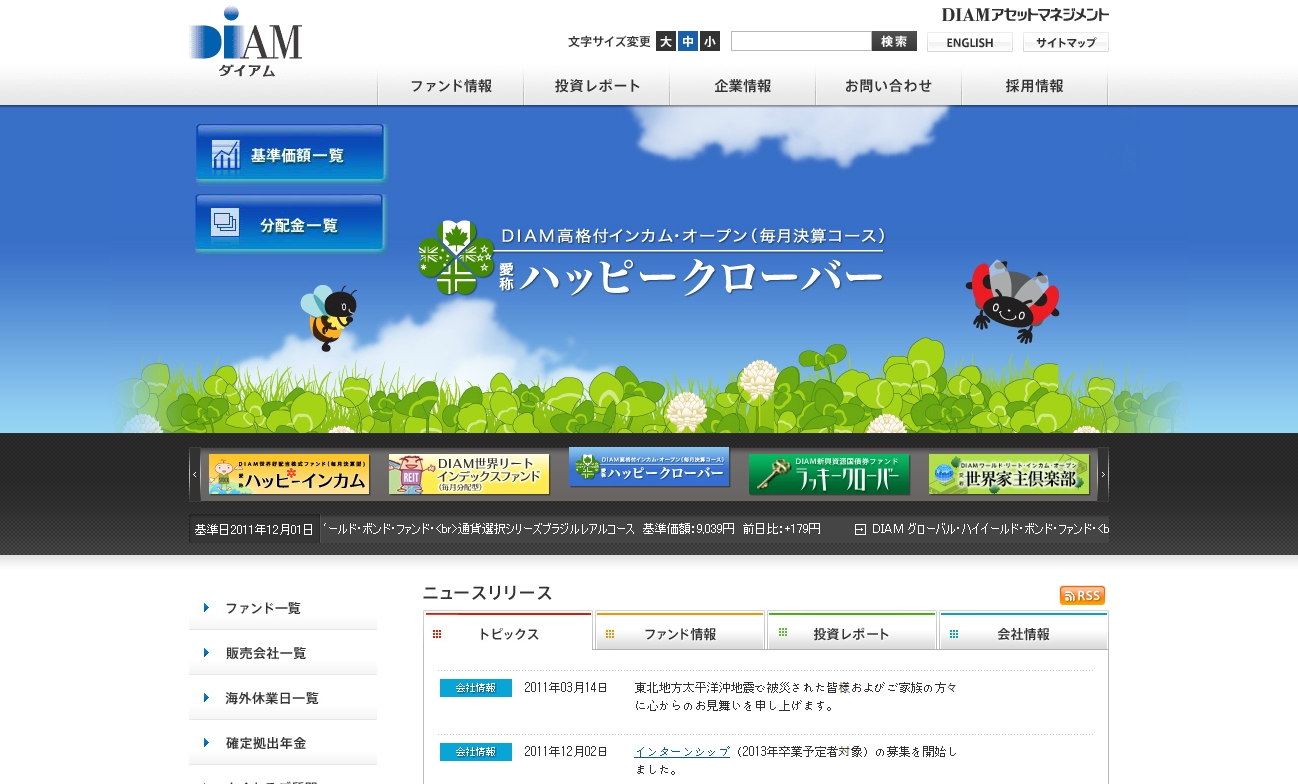
Task: Set text size to small (小)
Action: [x=710, y=41]
